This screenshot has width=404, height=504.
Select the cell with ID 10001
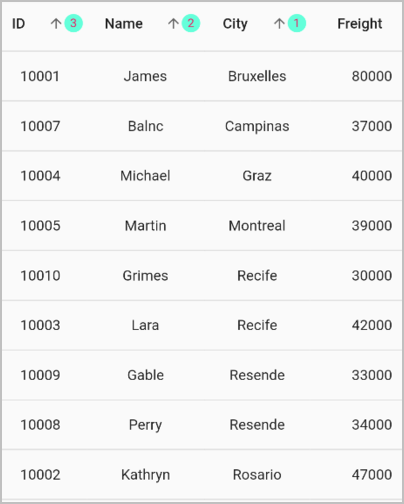[x=40, y=76]
